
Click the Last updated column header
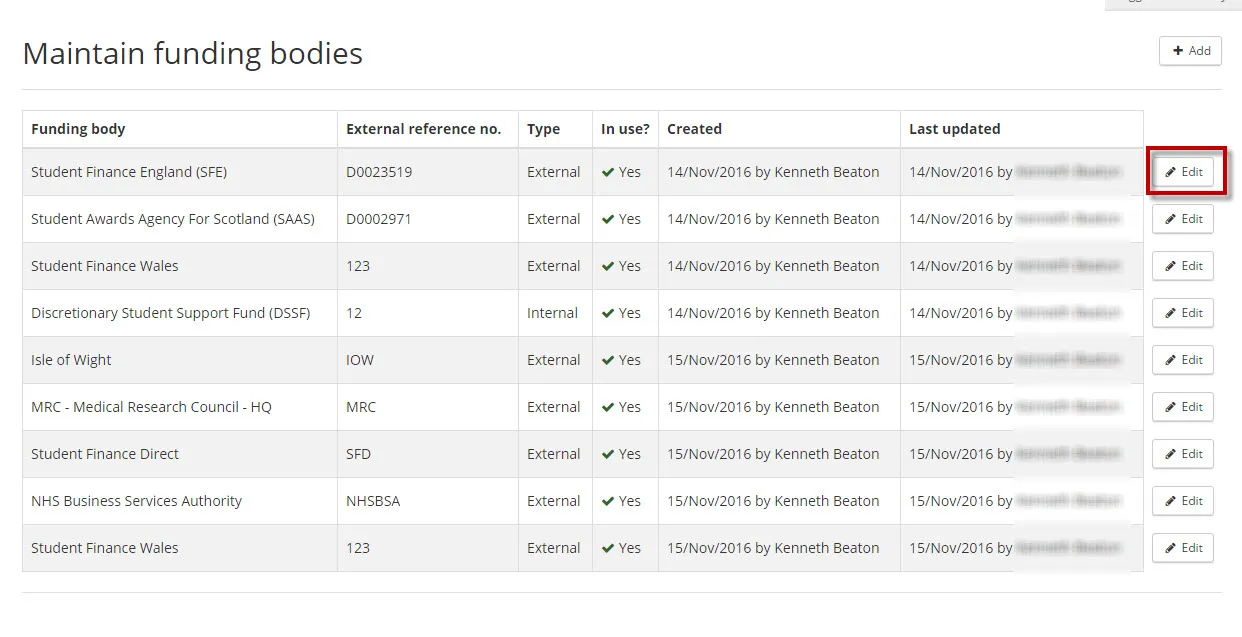click(954, 129)
